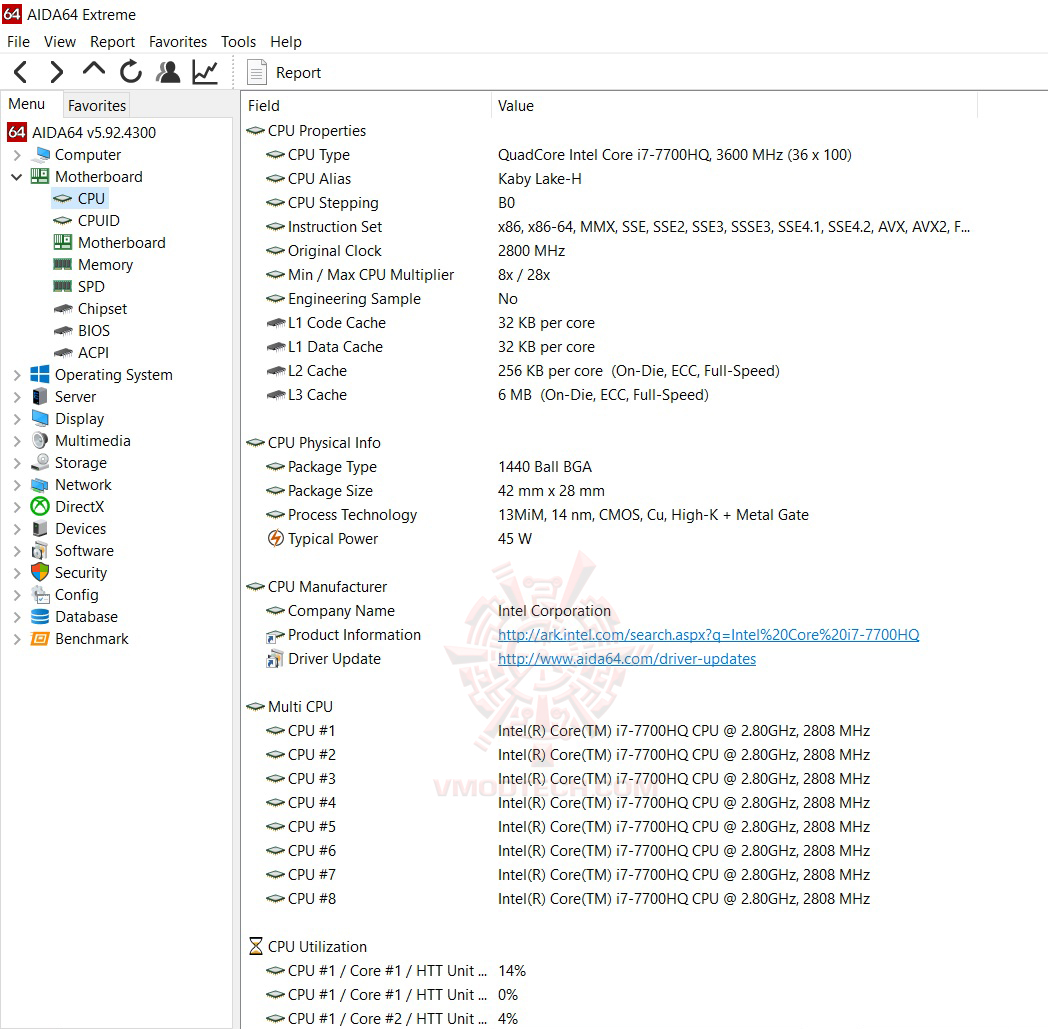
Task: Expand the DirectX tree node
Action: tap(17, 507)
